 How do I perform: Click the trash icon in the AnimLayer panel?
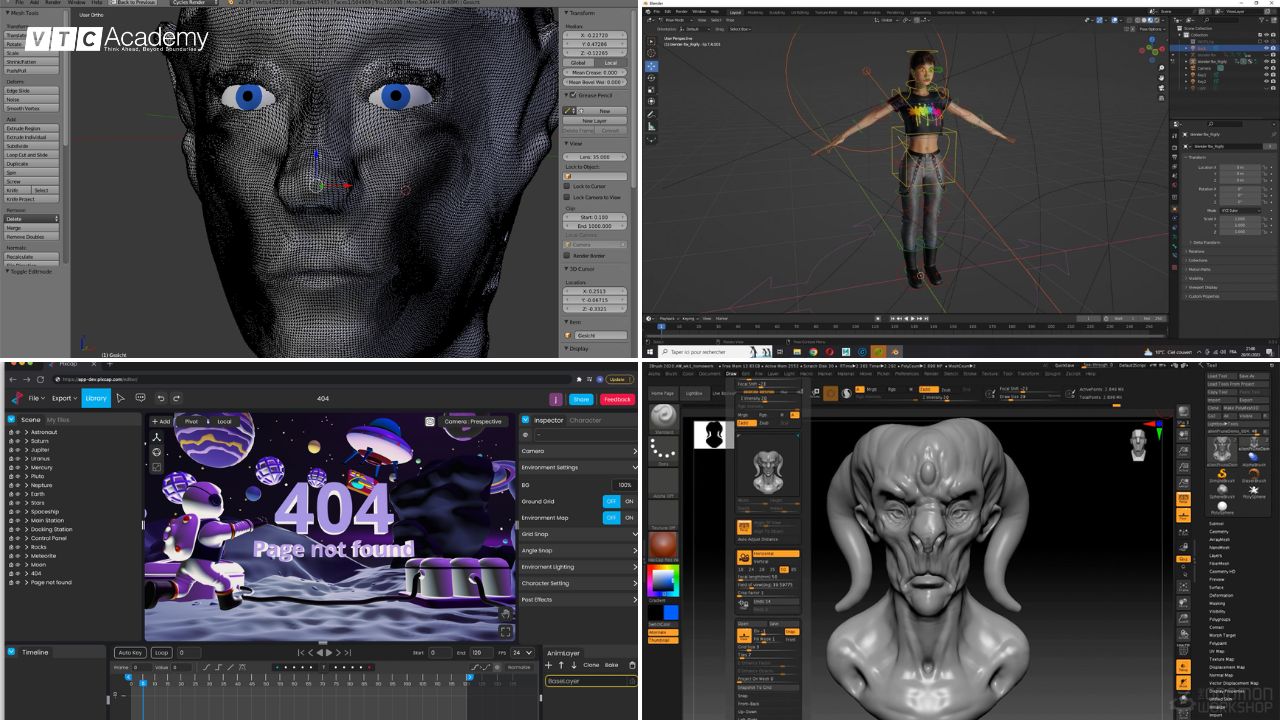pos(632,666)
